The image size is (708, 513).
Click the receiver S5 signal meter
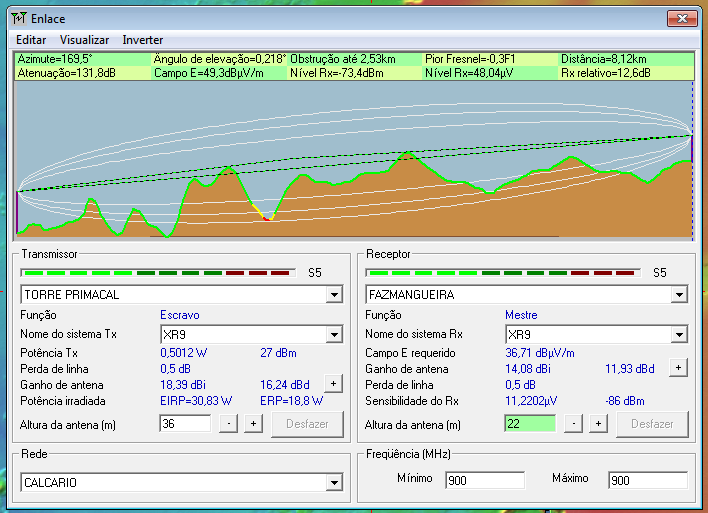tap(503, 273)
